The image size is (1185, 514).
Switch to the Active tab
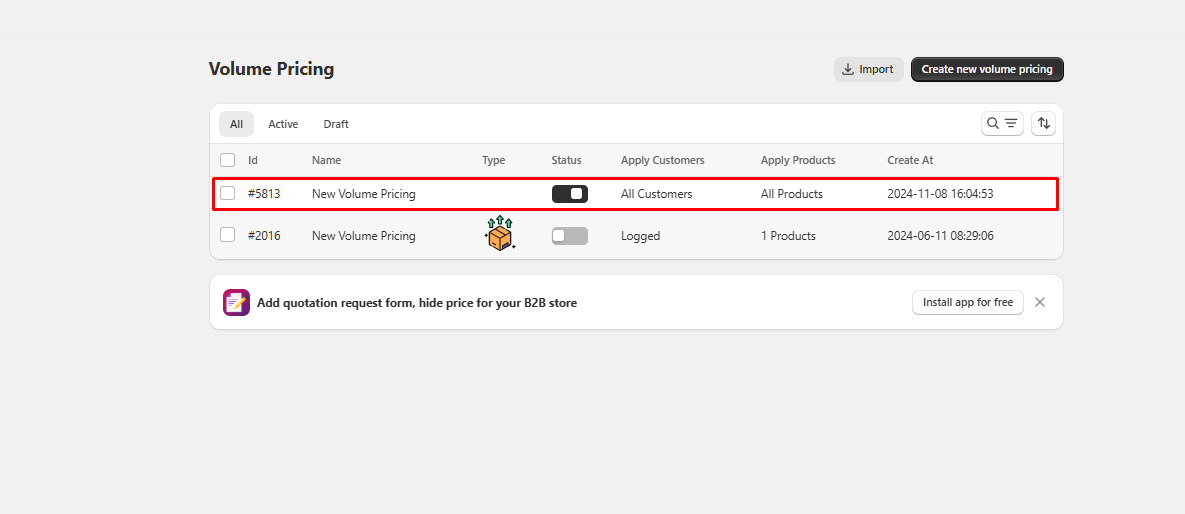(283, 124)
